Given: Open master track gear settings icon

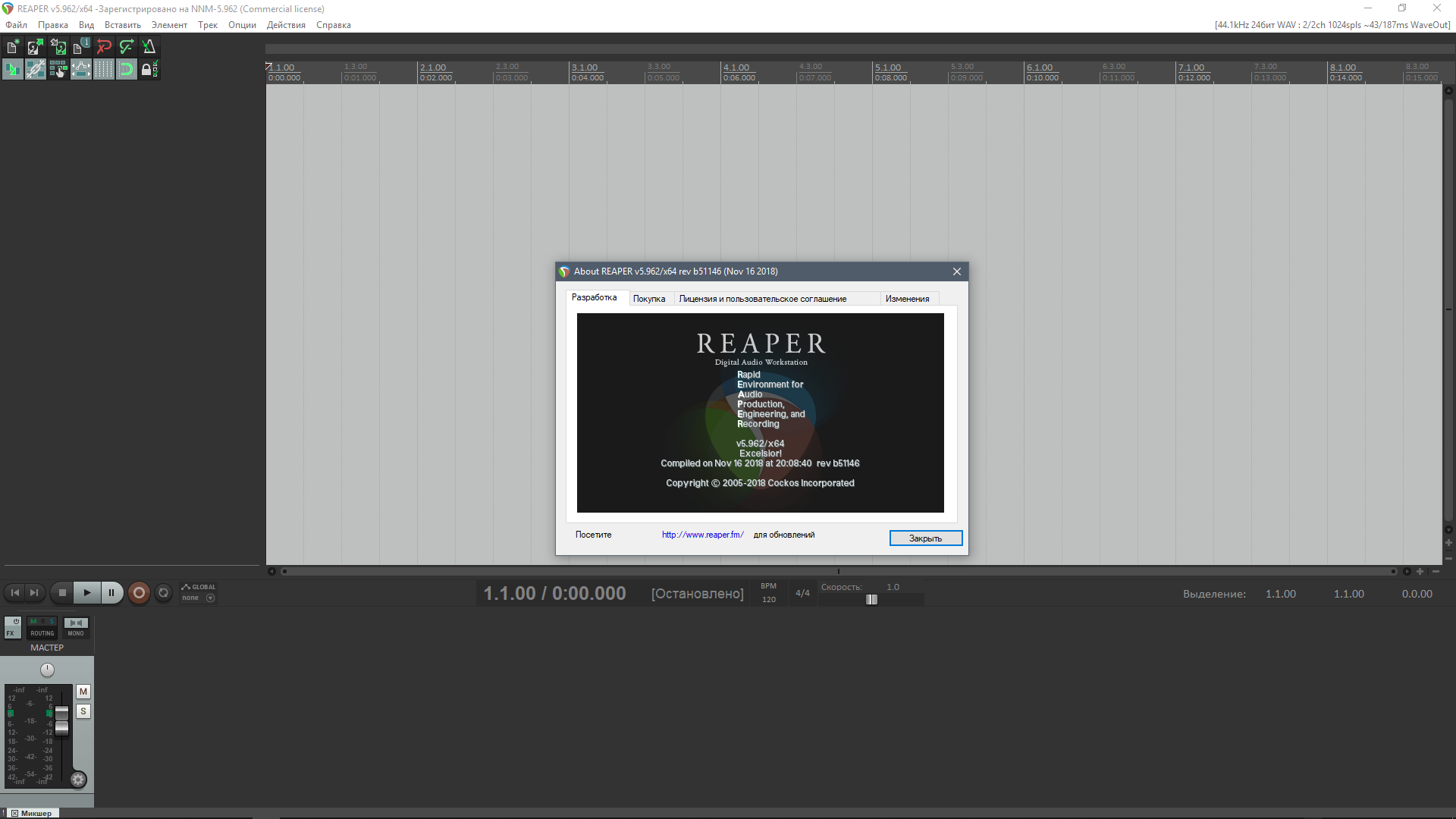Looking at the screenshot, I should (78, 780).
